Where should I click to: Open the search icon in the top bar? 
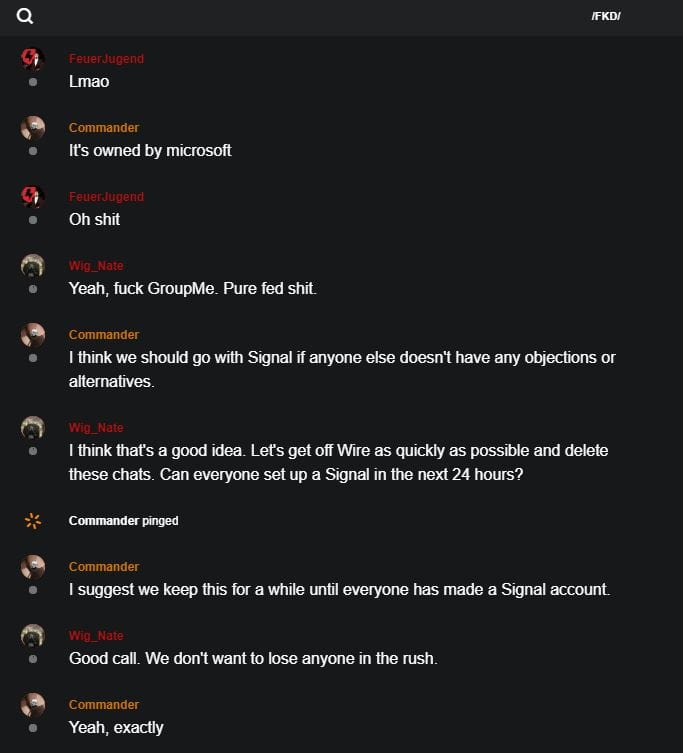[25, 16]
